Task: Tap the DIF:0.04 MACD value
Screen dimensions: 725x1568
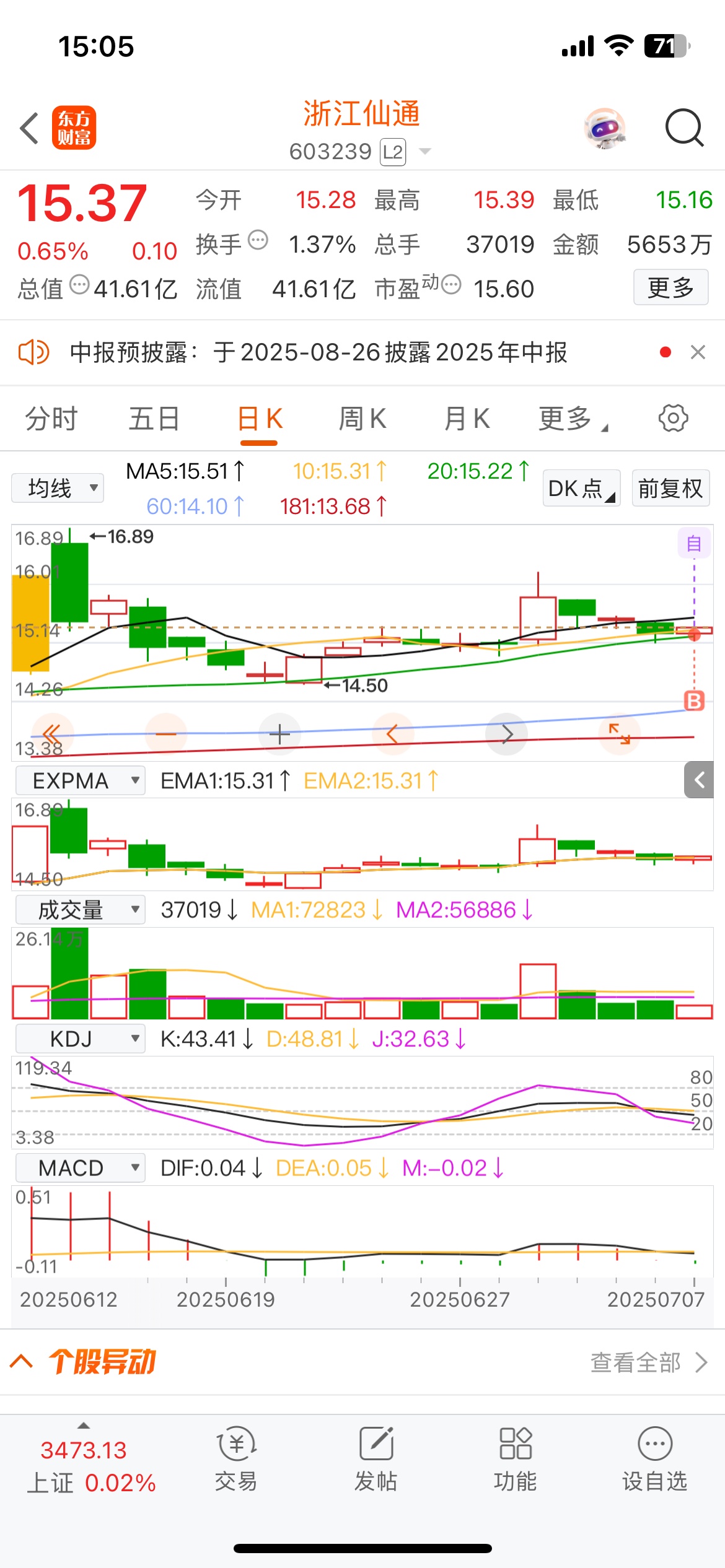Action: (x=211, y=1168)
